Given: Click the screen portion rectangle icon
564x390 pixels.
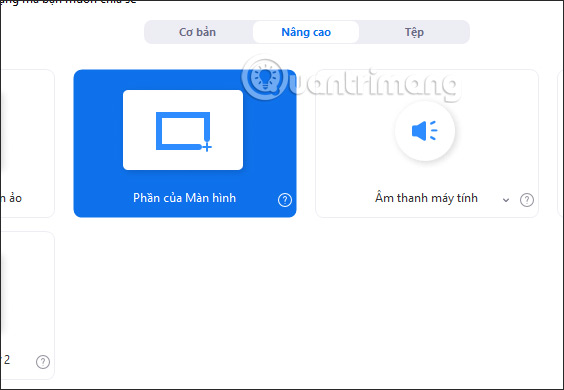Looking at the screenshot, I should [183, 131].
